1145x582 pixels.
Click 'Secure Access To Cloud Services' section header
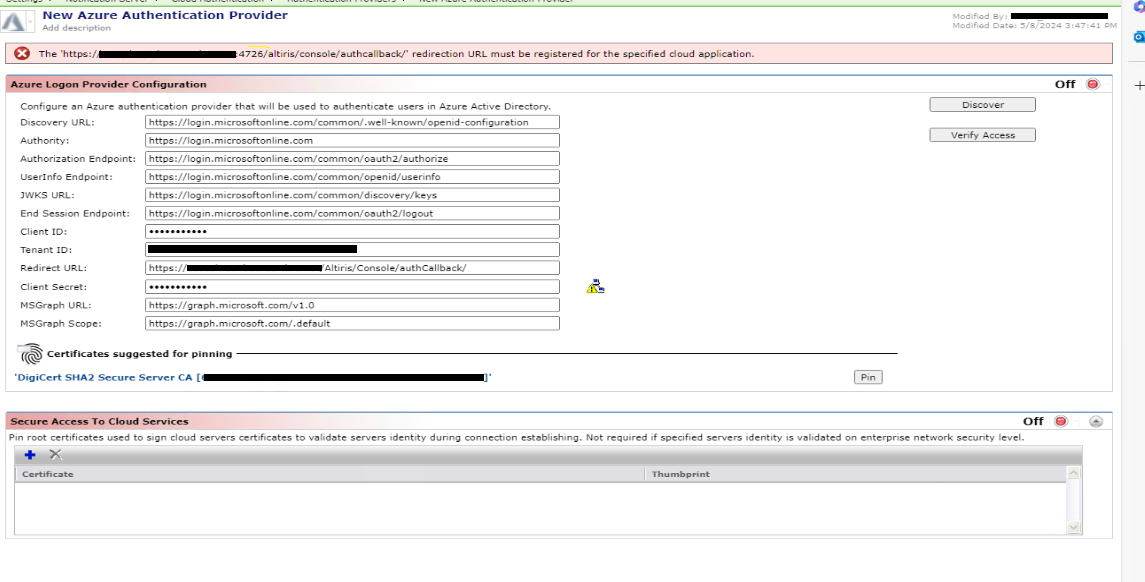(x=99, y=421)
